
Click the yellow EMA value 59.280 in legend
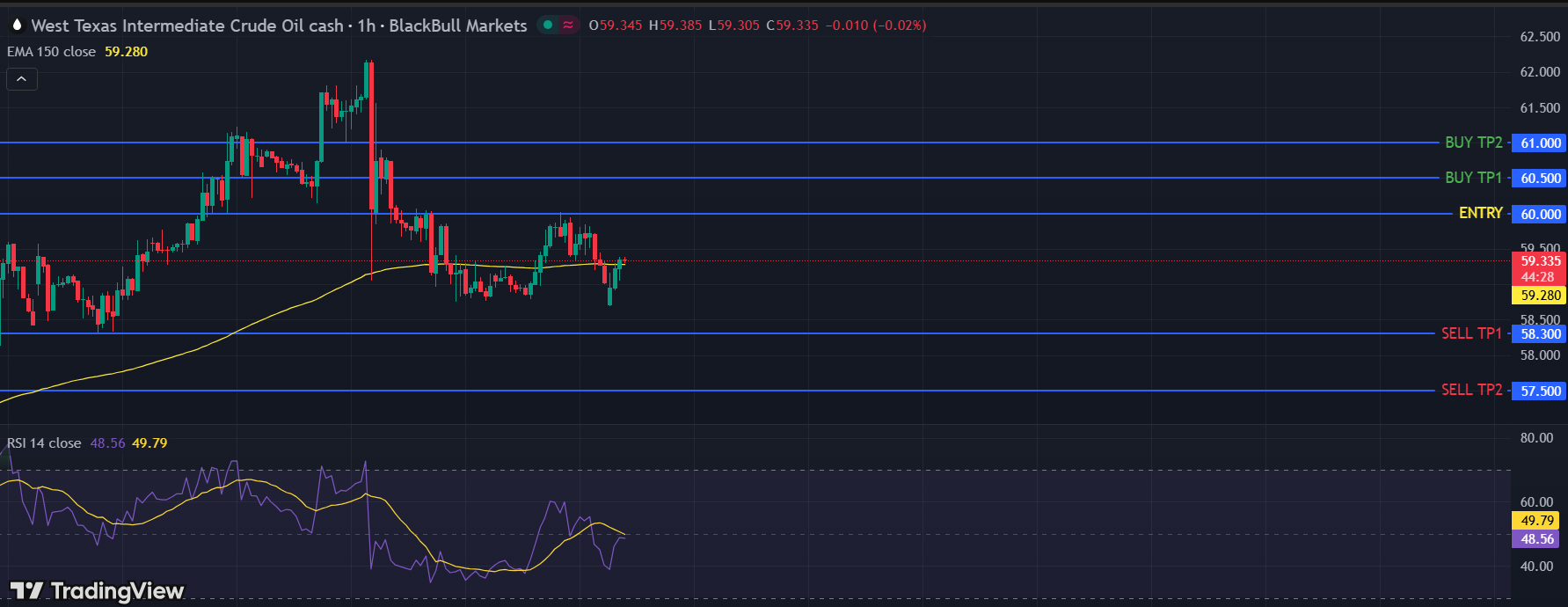coord(126,52)
